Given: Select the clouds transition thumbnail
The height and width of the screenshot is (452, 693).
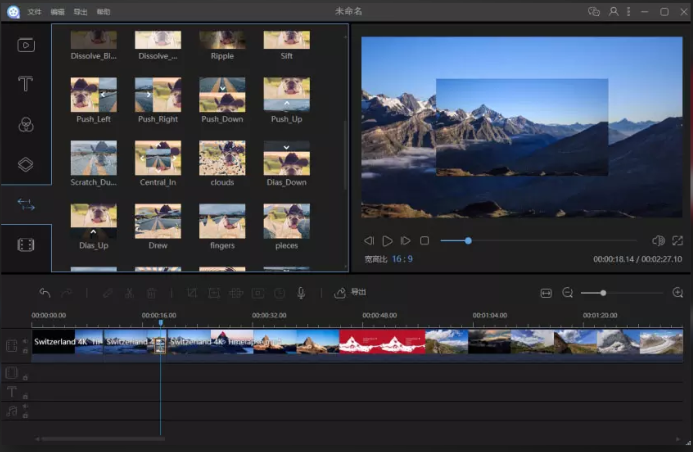Looking at the screenshot, I should click(222, 157).
